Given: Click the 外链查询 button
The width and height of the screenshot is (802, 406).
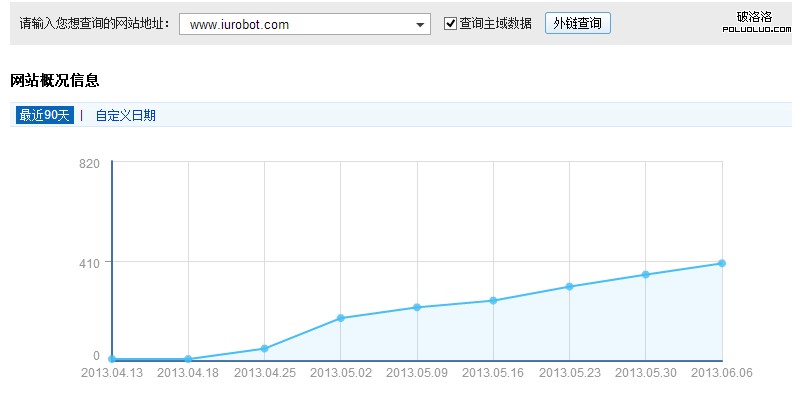Looking at the screenshot, I should coord(577,23).
